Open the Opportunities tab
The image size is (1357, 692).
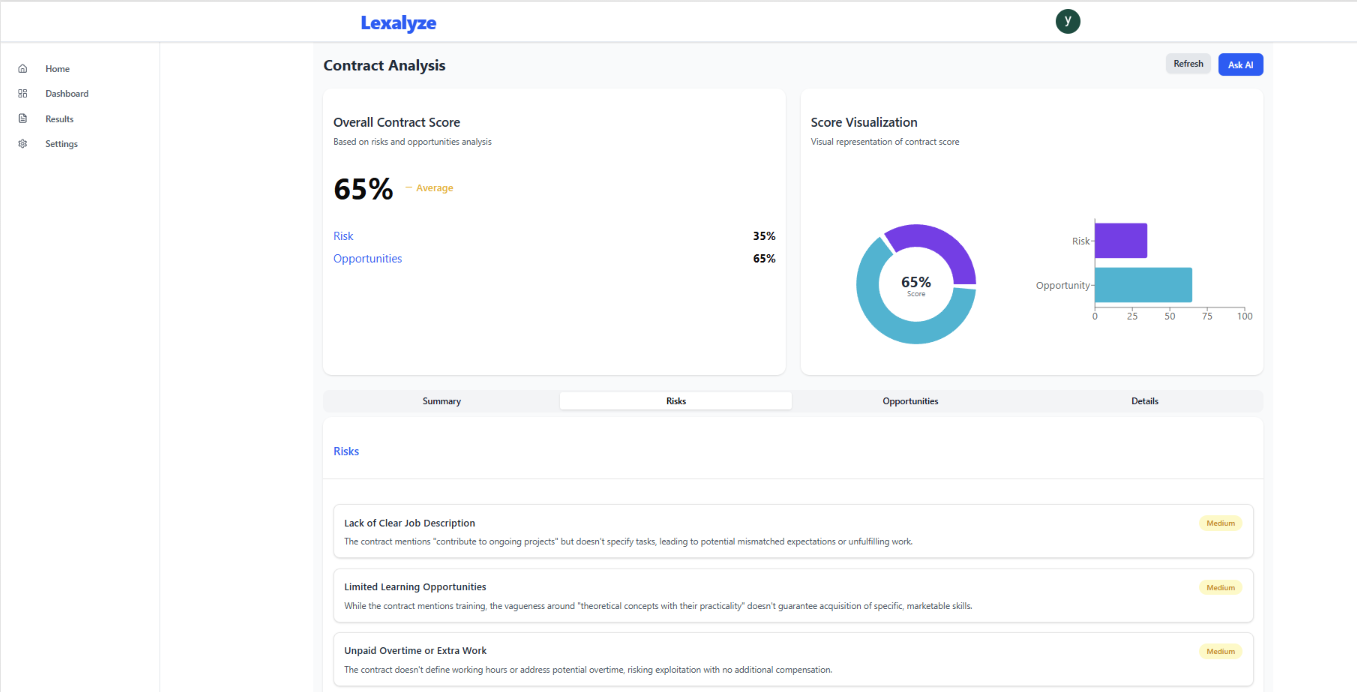pyautogui.click(x=910, y=401)
